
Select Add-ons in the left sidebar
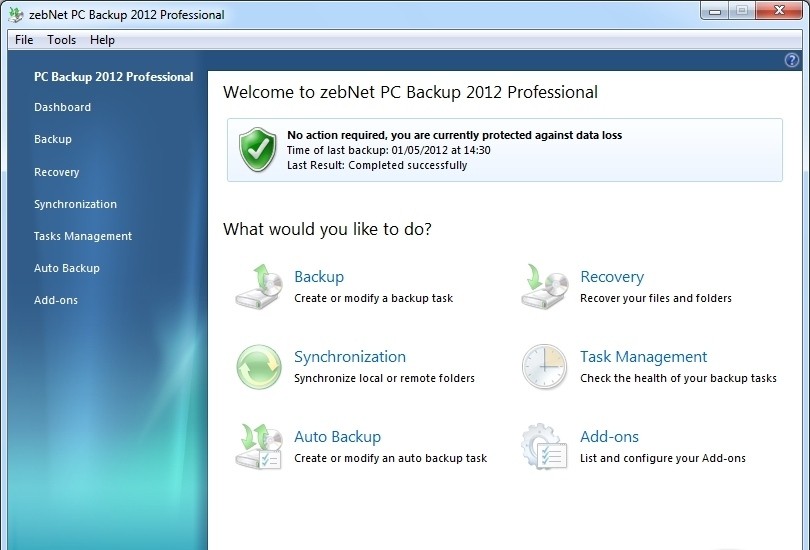tap(56, 300)
